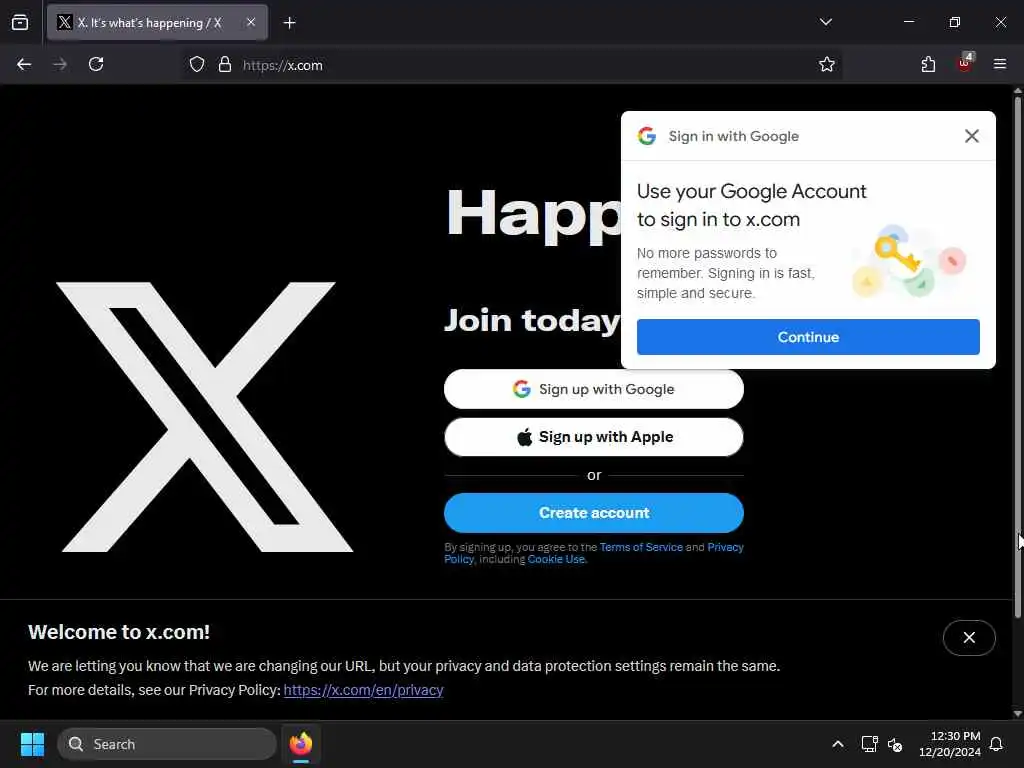1024x768 pixels.
Task: Click Continue in Google sign-in popup
Action: 808,337
